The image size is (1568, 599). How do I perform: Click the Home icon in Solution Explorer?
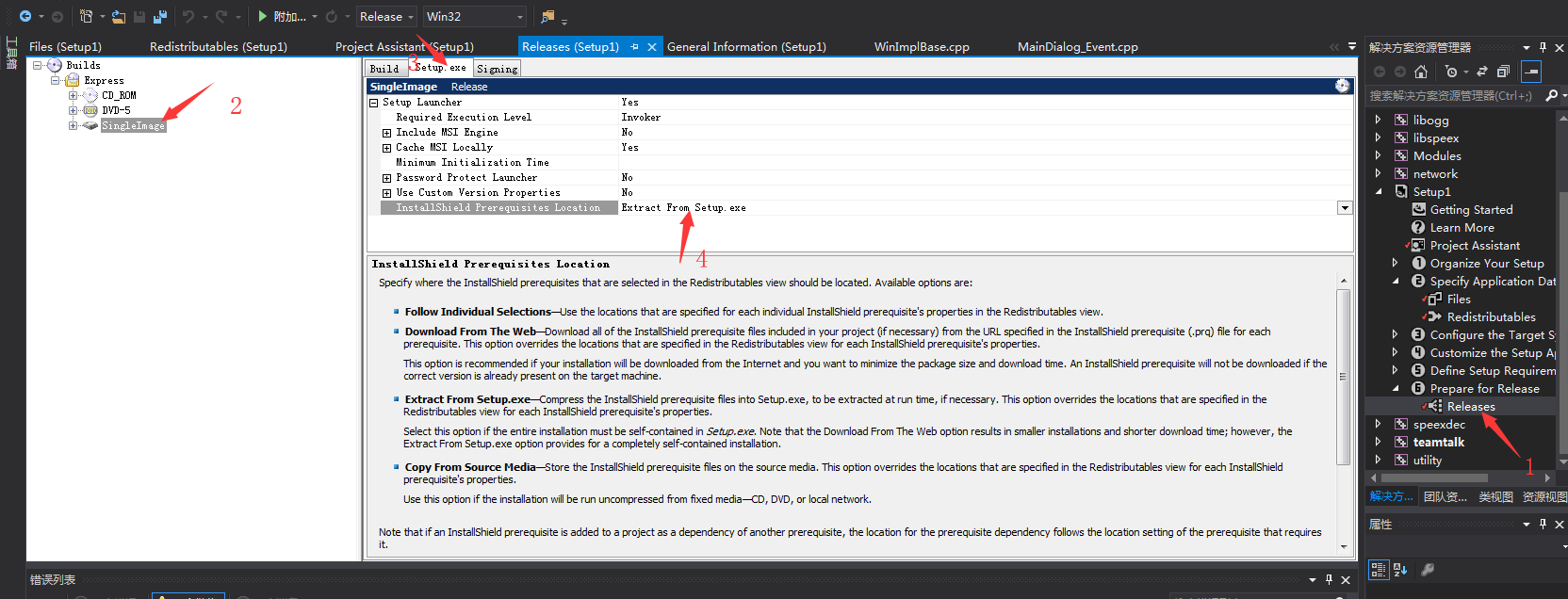click(x=1421, y=72)
